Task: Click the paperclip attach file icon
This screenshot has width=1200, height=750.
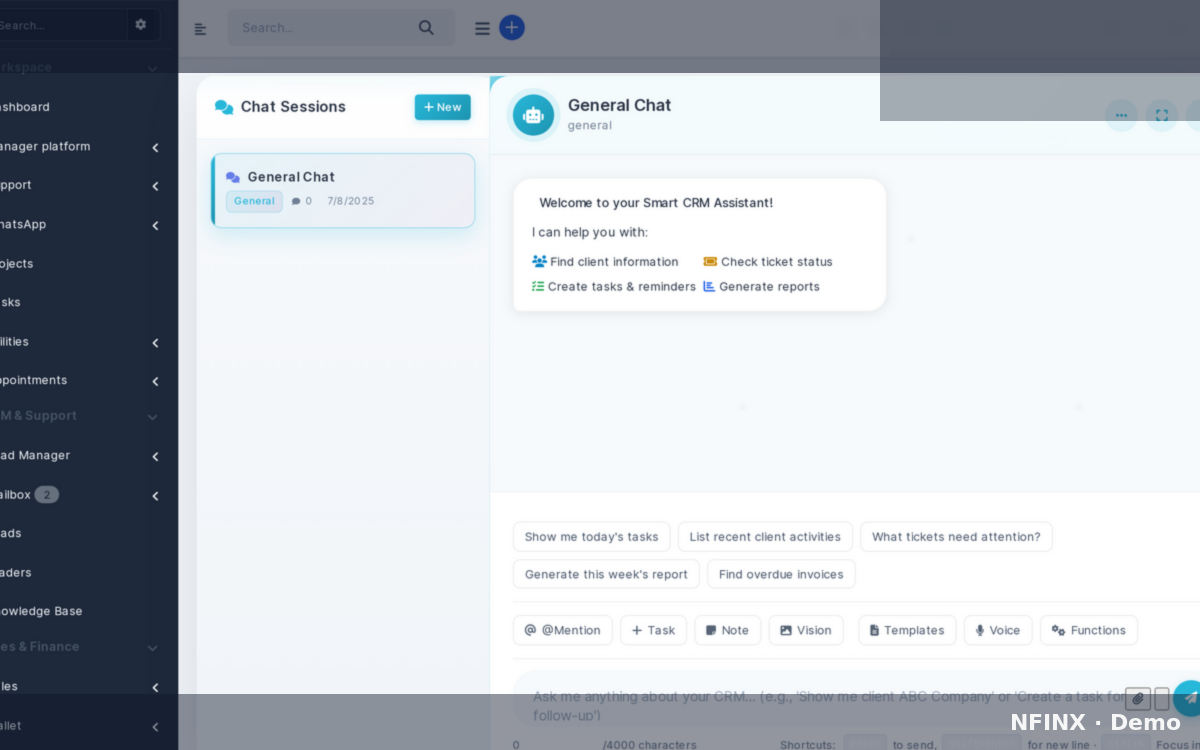Action: pos(1138,698)
